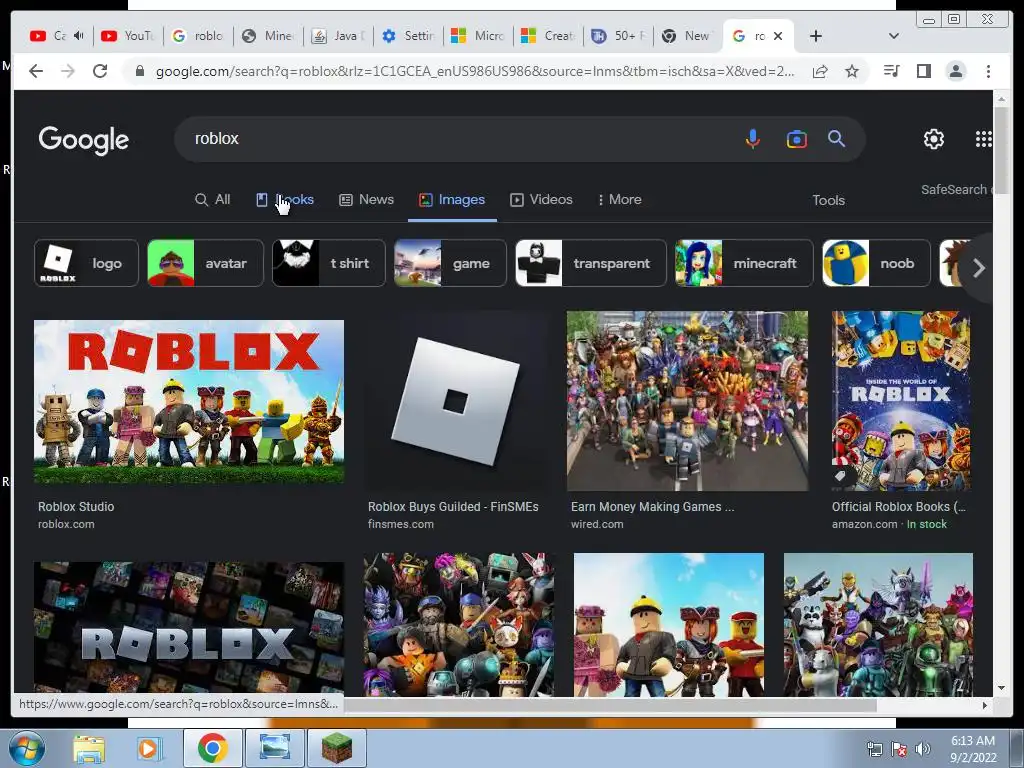The width and height of the screenshot is (1024, 768).
Task: Close the active roblox search tab
Action: (778, 36)
